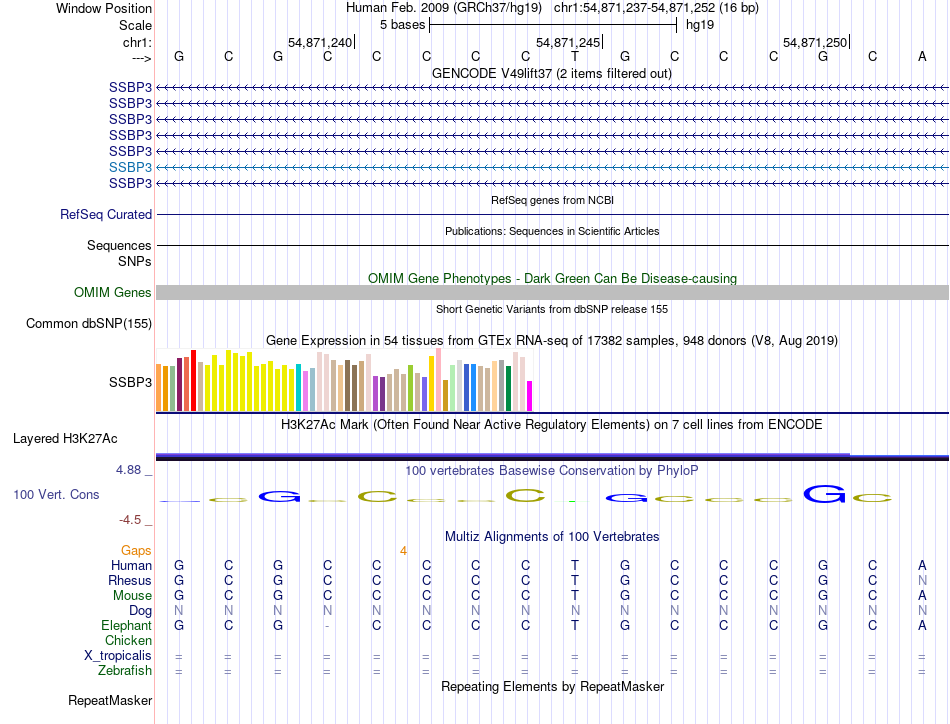
Task: Click the hg19 label beside scale bar
Action: (700, 25)
